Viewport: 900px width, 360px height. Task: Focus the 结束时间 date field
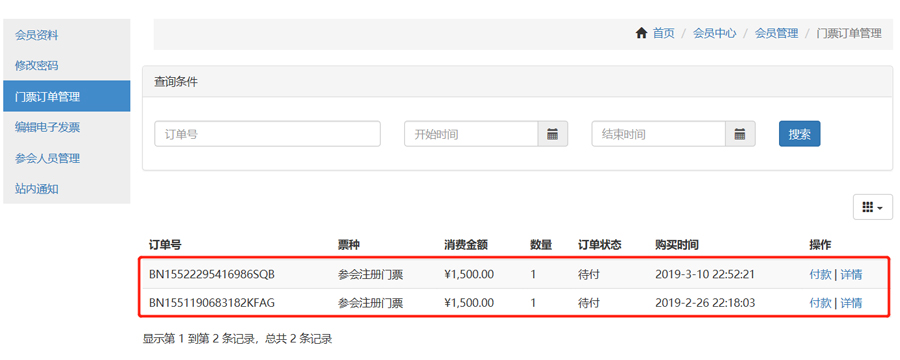click(x=659, y=134)
